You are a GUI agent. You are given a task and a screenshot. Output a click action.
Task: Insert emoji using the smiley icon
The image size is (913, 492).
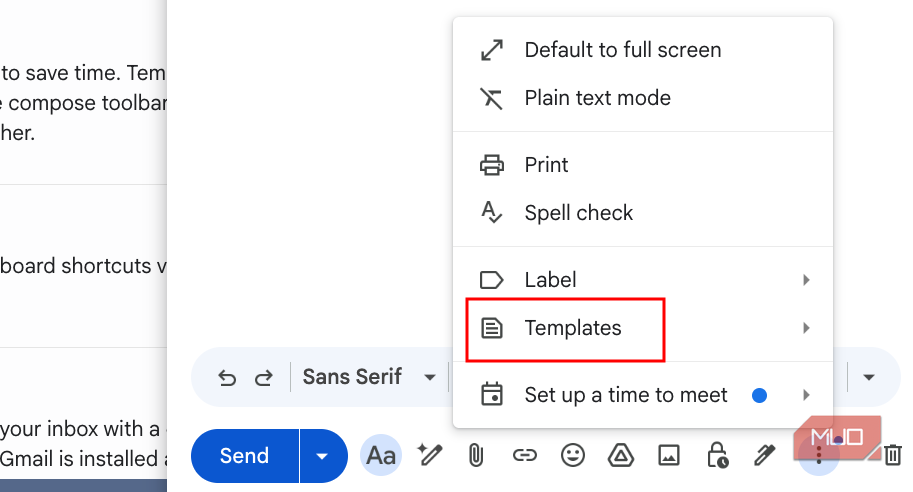(x=573, y=455)
